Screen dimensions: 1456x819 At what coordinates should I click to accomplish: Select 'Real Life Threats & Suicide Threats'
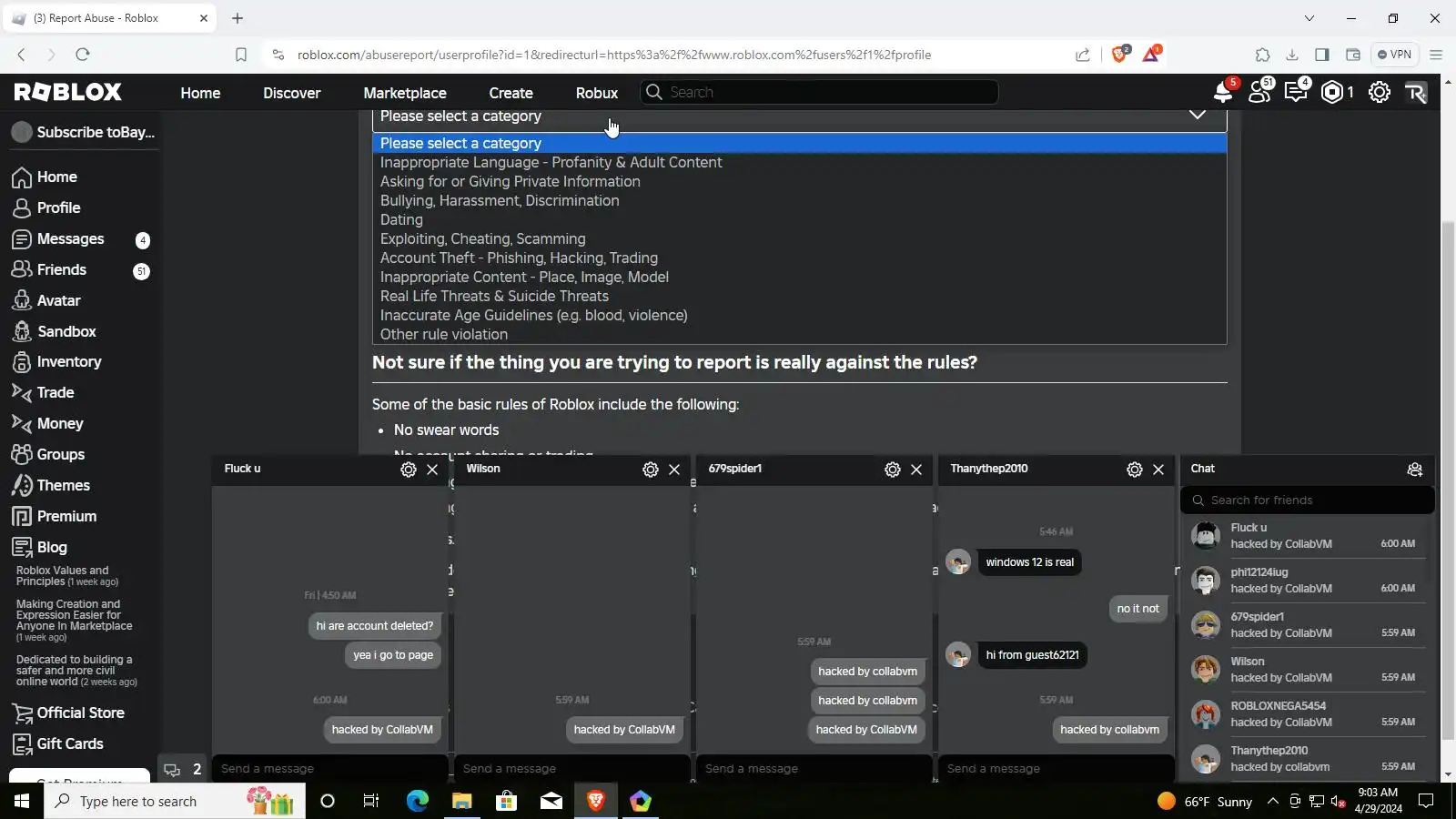(799, 296)
